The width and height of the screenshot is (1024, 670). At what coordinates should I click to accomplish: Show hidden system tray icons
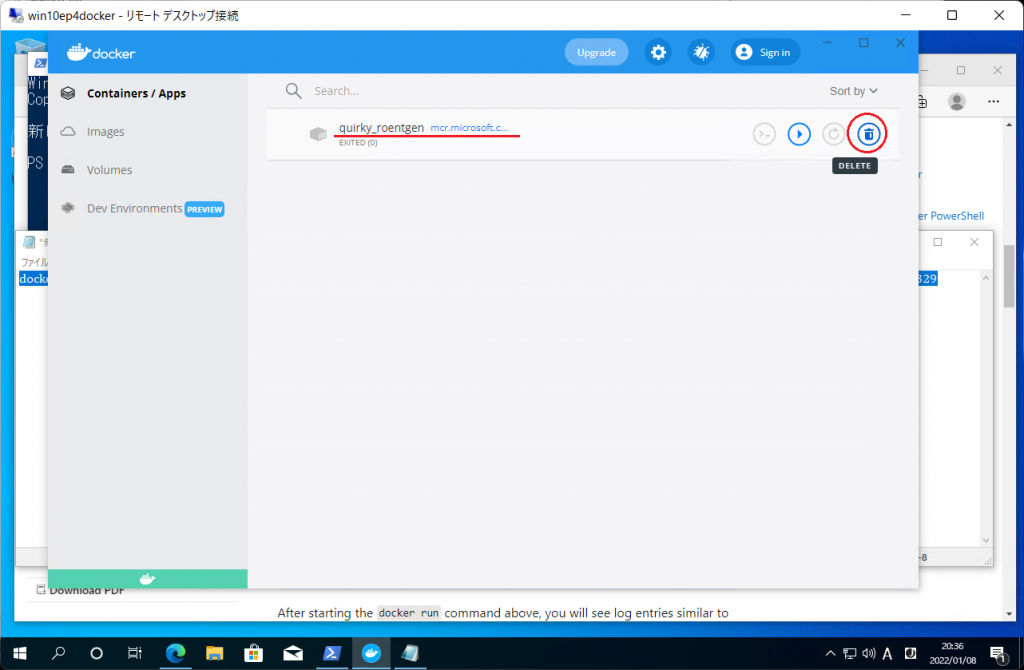pyautogui.click(x=830, y=653)
